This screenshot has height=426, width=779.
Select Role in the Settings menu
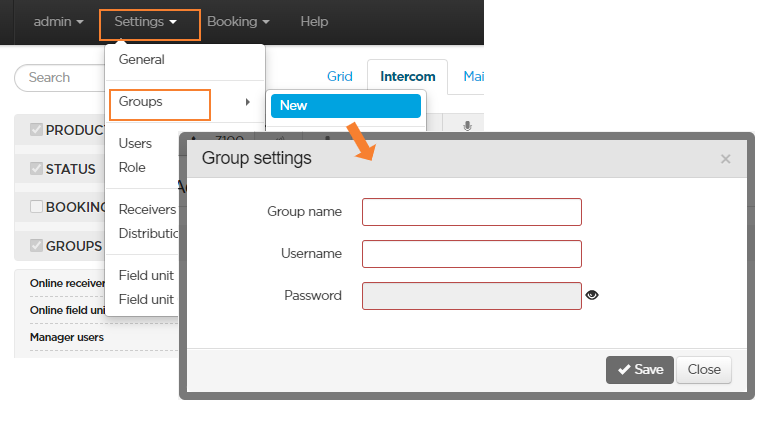132,167
